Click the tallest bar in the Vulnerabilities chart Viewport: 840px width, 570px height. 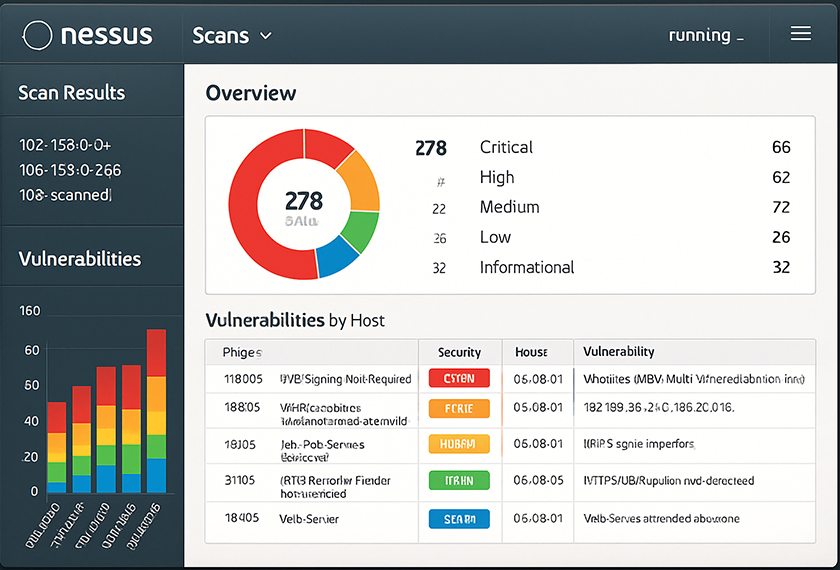click(x=156, y=410)
